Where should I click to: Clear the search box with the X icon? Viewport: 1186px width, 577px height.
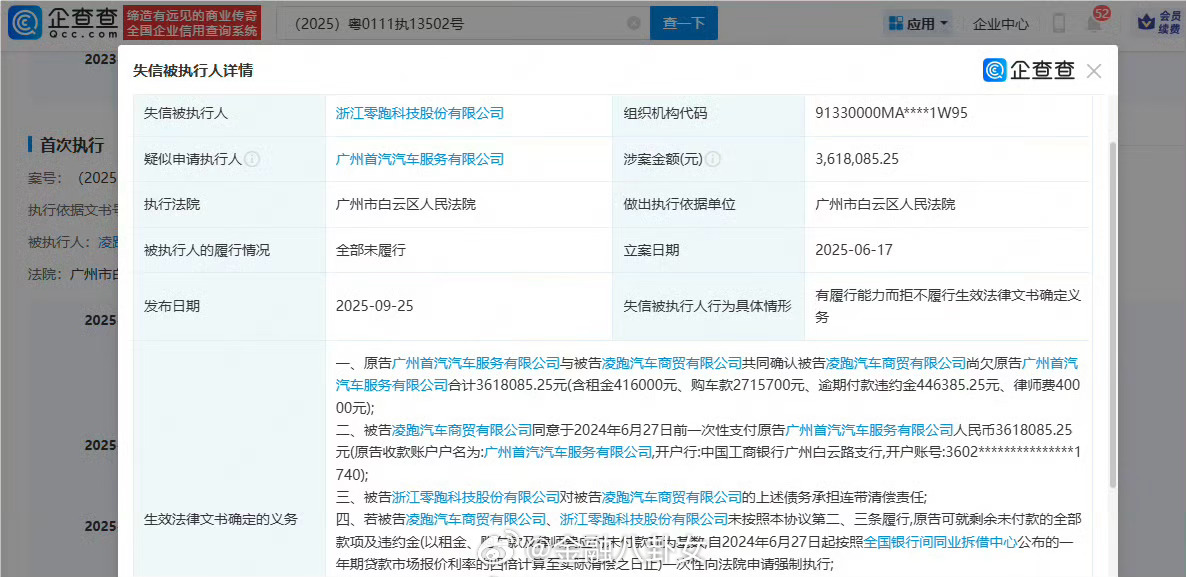pos(635,23)
